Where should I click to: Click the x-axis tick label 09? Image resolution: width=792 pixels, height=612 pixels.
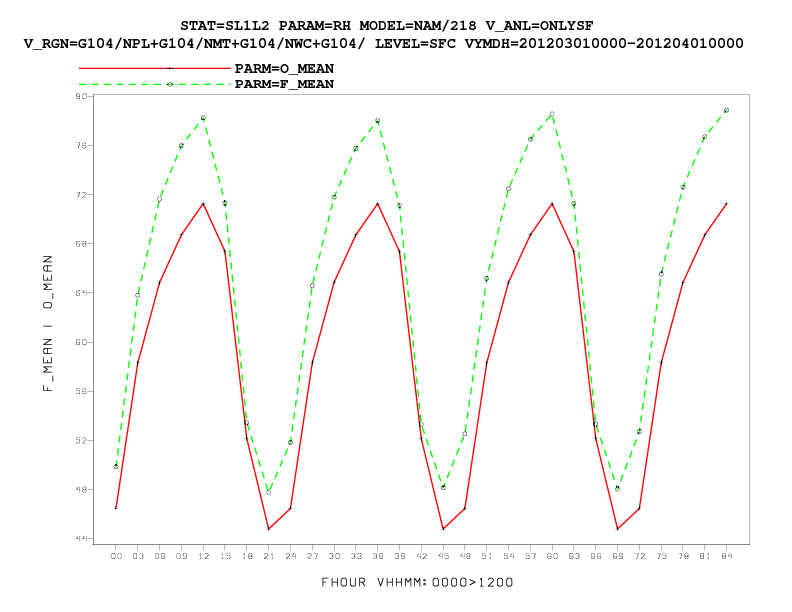tap(181, 556)
